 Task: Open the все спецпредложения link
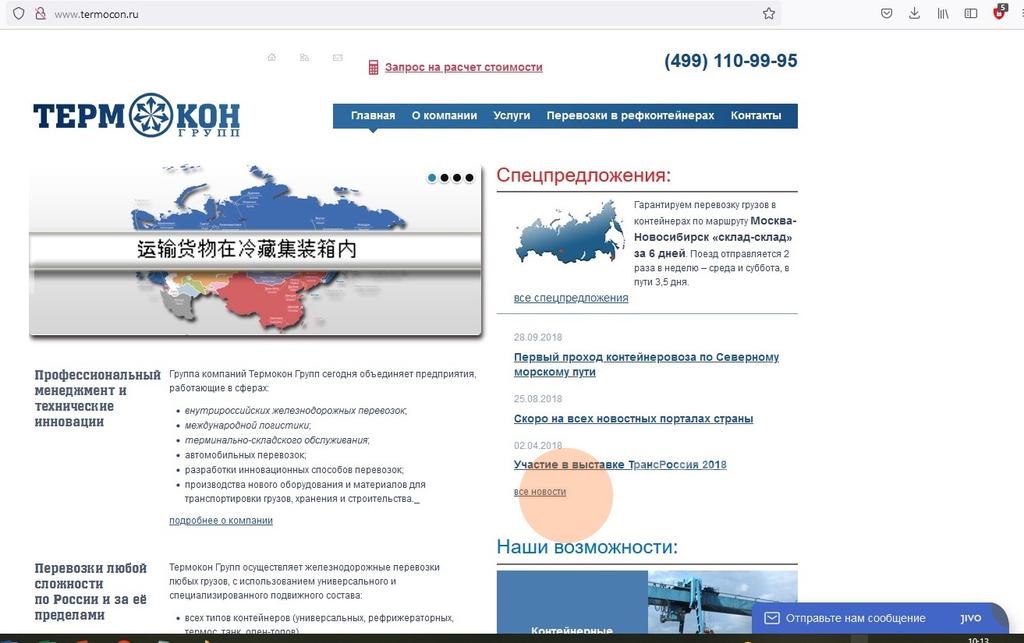click(x=571, y=298)
